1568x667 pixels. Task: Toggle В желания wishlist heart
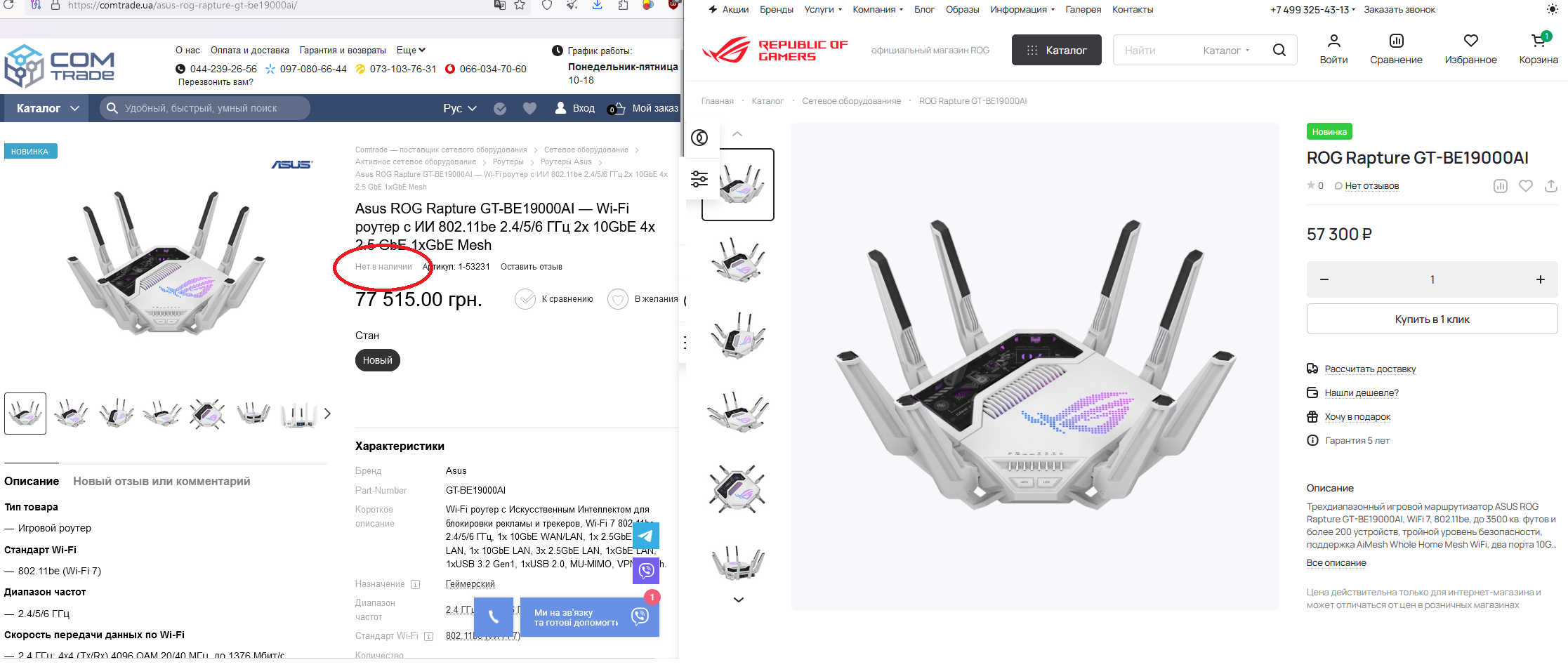[x=617, y=299]
